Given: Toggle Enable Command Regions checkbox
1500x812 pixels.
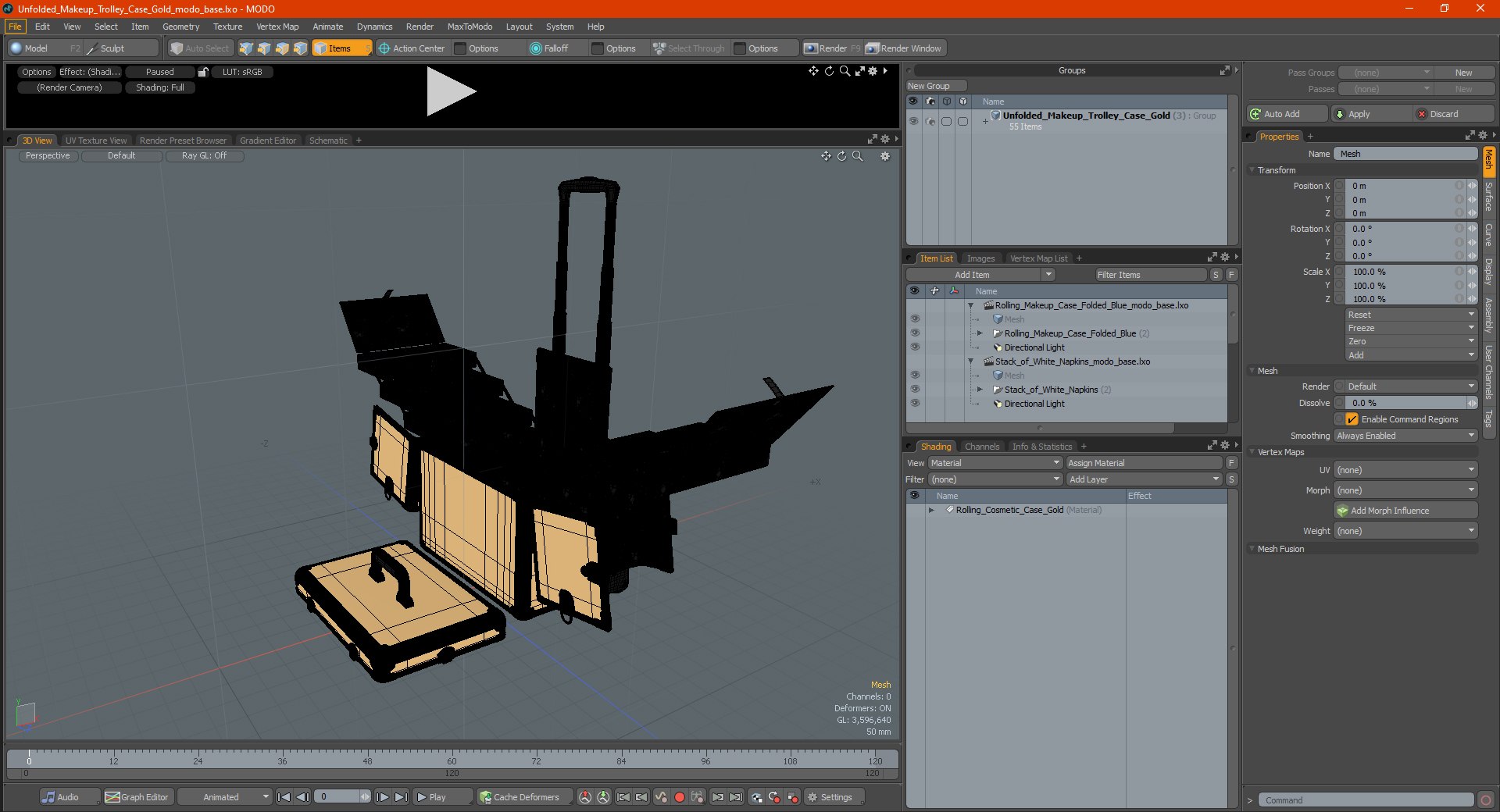Looking at the screenshot, I should tap(1352, 419).
